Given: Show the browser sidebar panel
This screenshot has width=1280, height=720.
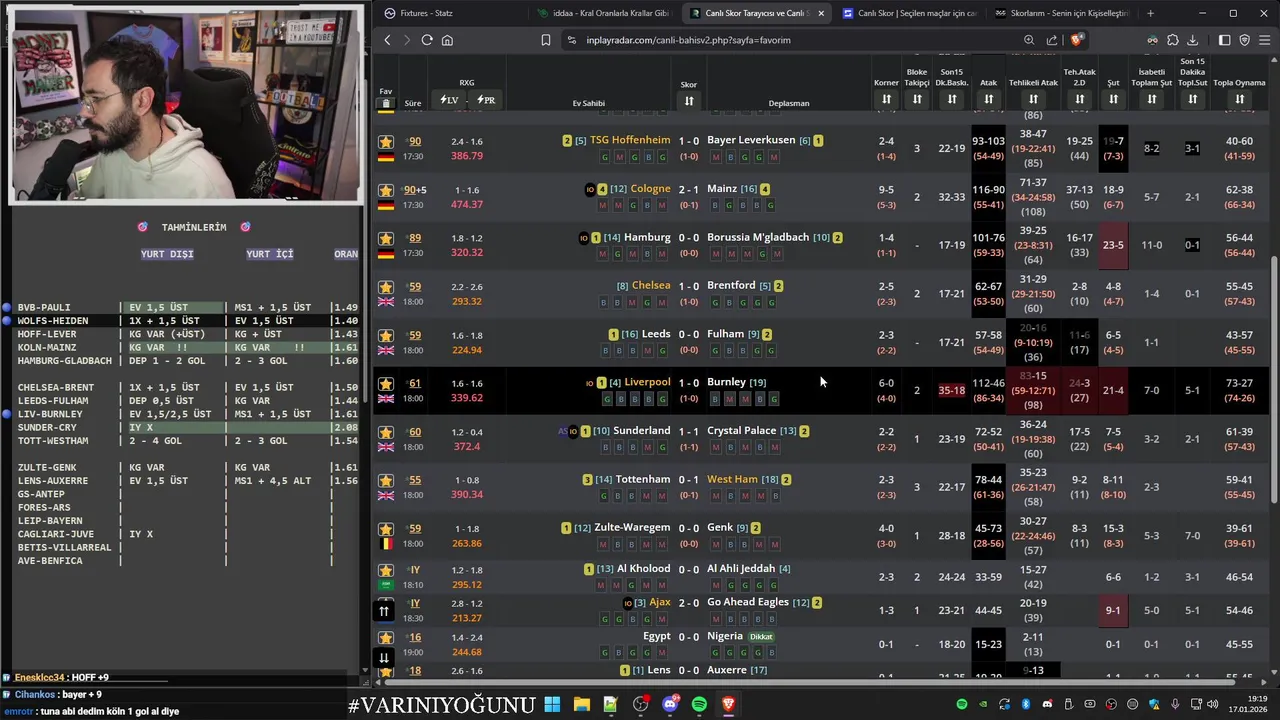Looking at the screenshot, I should pos(1224,40).
